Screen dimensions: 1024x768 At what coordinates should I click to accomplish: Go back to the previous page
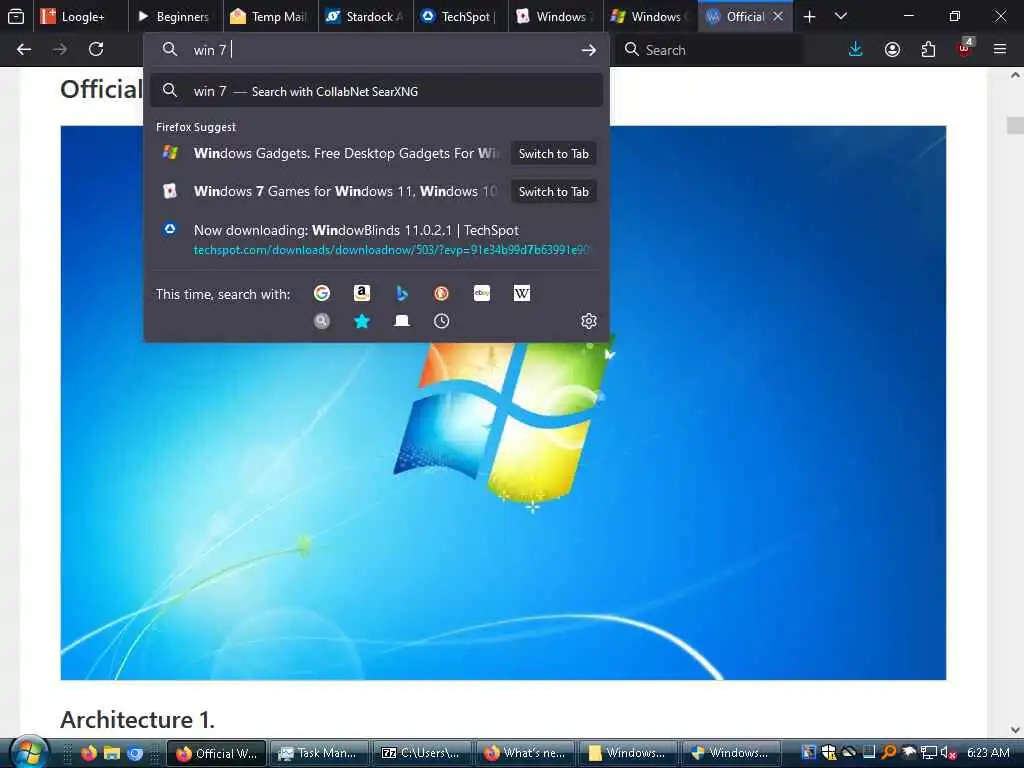coord(24,50)
